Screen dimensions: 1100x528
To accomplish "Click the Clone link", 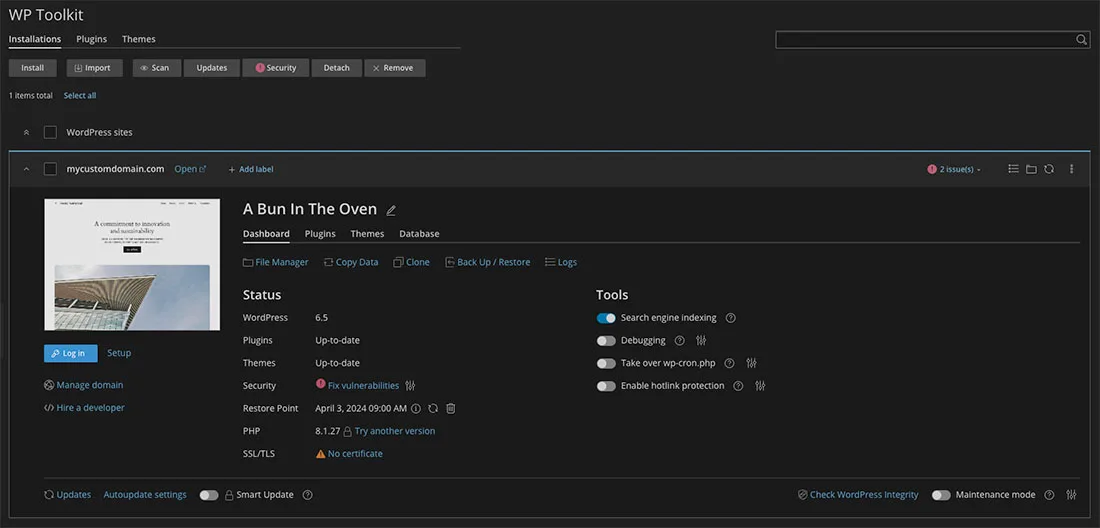I will (412, 262).
